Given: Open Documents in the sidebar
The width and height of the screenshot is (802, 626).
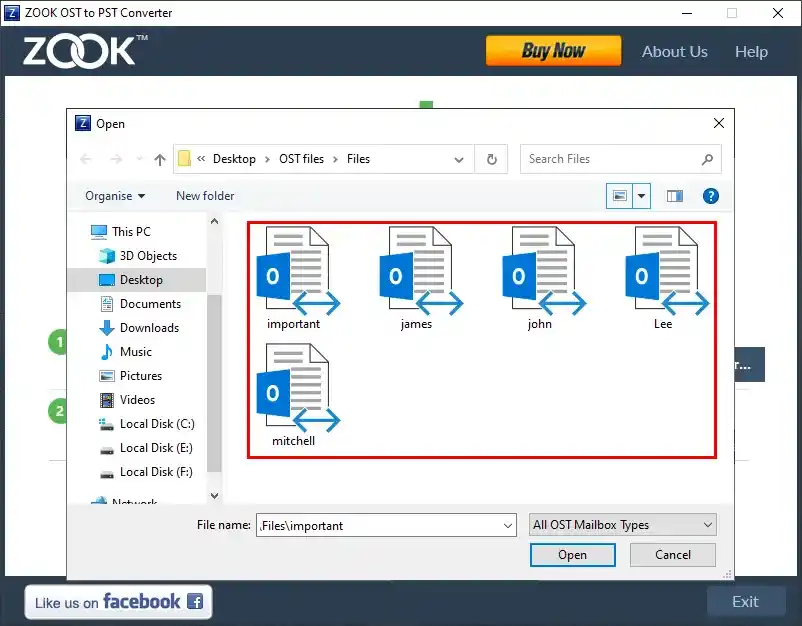Looking at the screenshot, I should click(x=150, y=304).
